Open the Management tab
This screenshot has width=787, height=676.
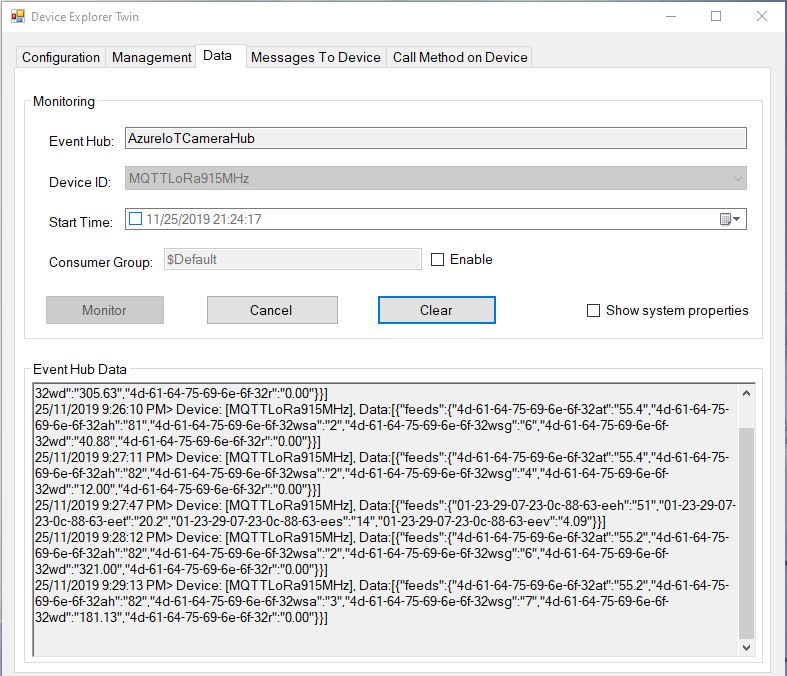152,57
